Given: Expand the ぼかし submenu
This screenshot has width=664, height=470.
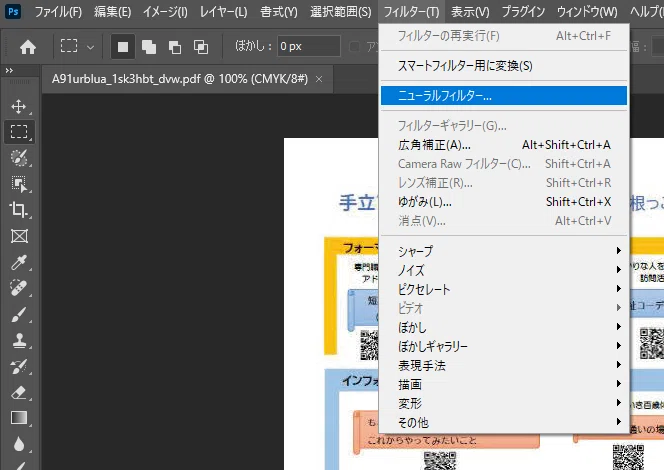Looking at the screenshot, I should click(x=504, y=327).
